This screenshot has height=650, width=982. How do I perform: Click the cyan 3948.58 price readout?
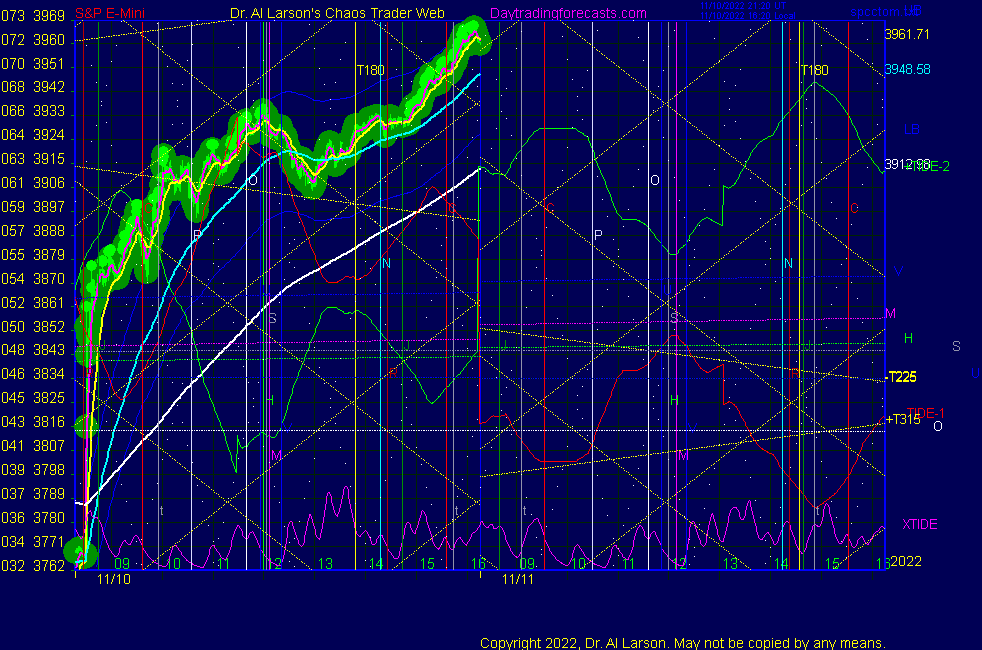[x=907, y=70]
